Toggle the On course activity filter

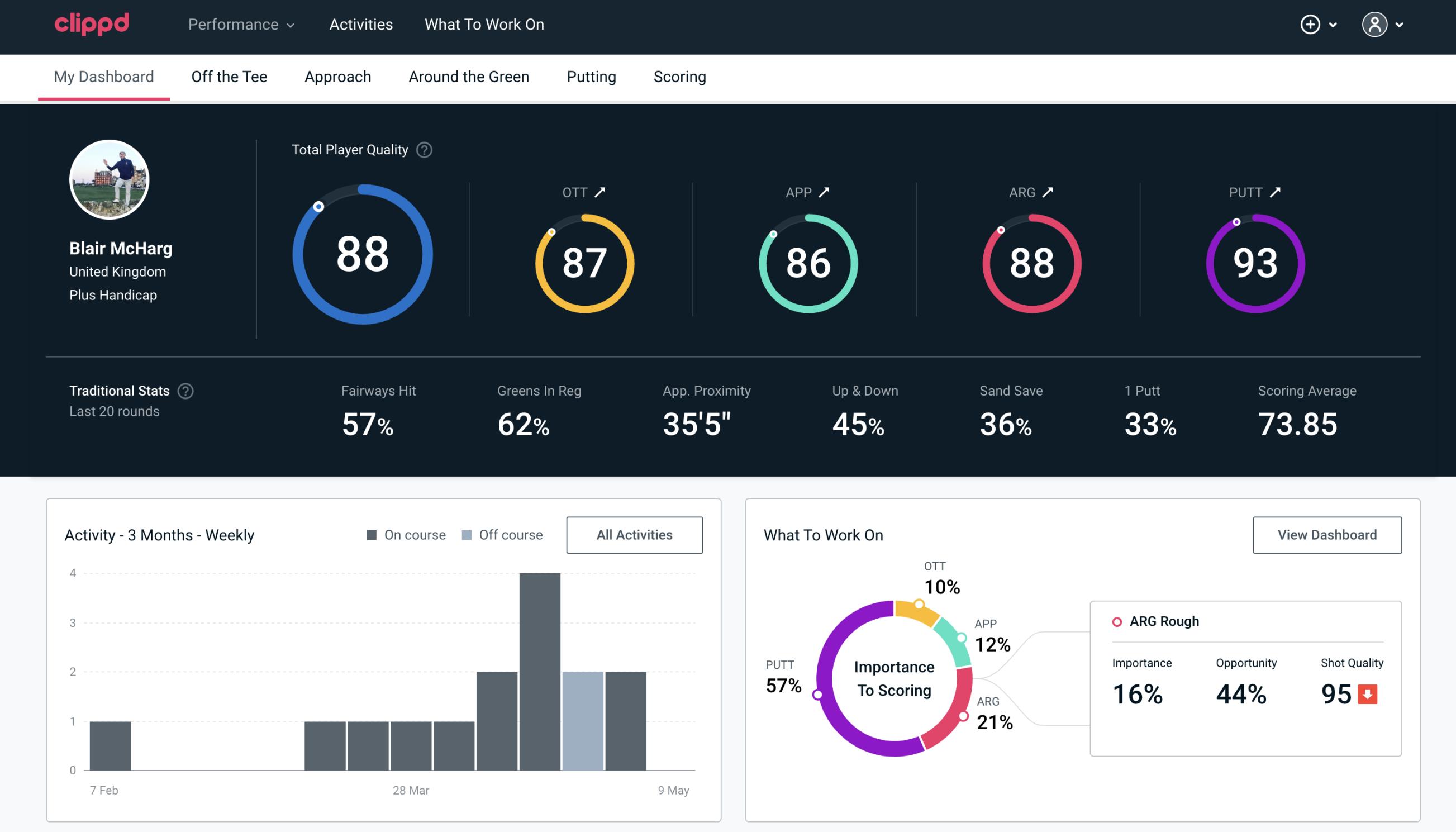[405, 534]
